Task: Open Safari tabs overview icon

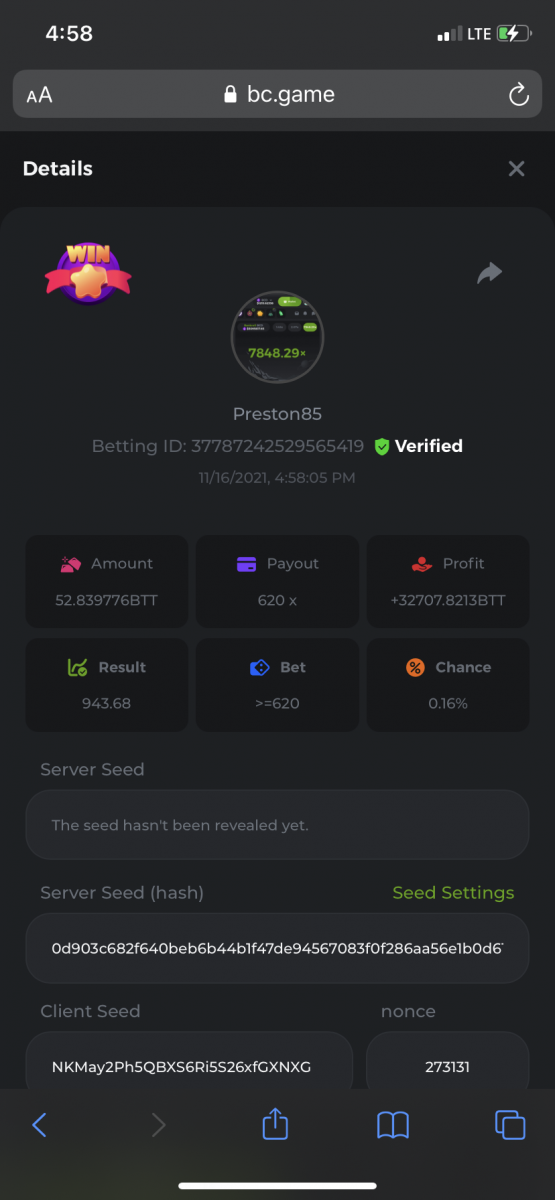Action: [x=510, y=1125]
